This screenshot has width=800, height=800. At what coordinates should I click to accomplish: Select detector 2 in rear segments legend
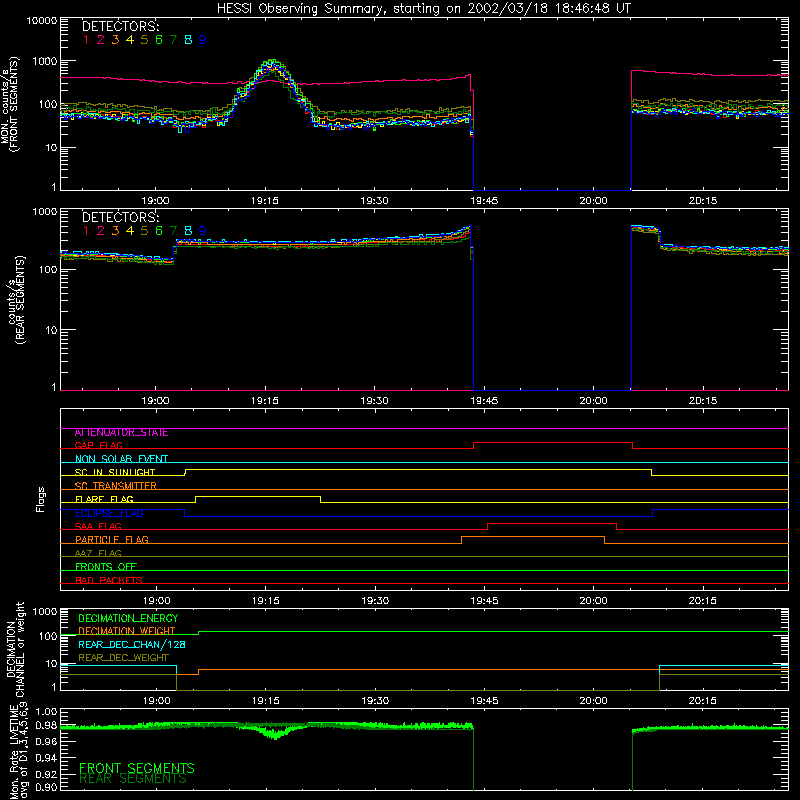pyautogui.click(x=101, y=231)
